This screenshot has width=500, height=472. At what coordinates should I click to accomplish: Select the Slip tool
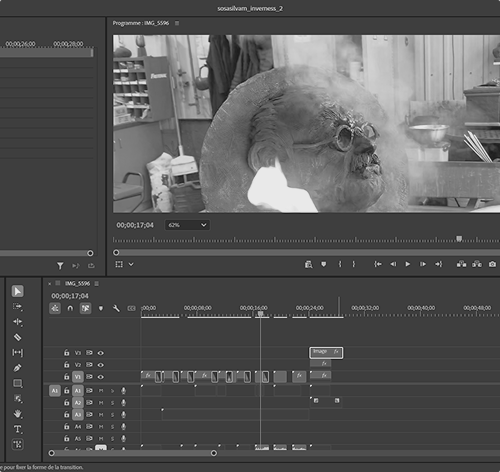(18, 352)
